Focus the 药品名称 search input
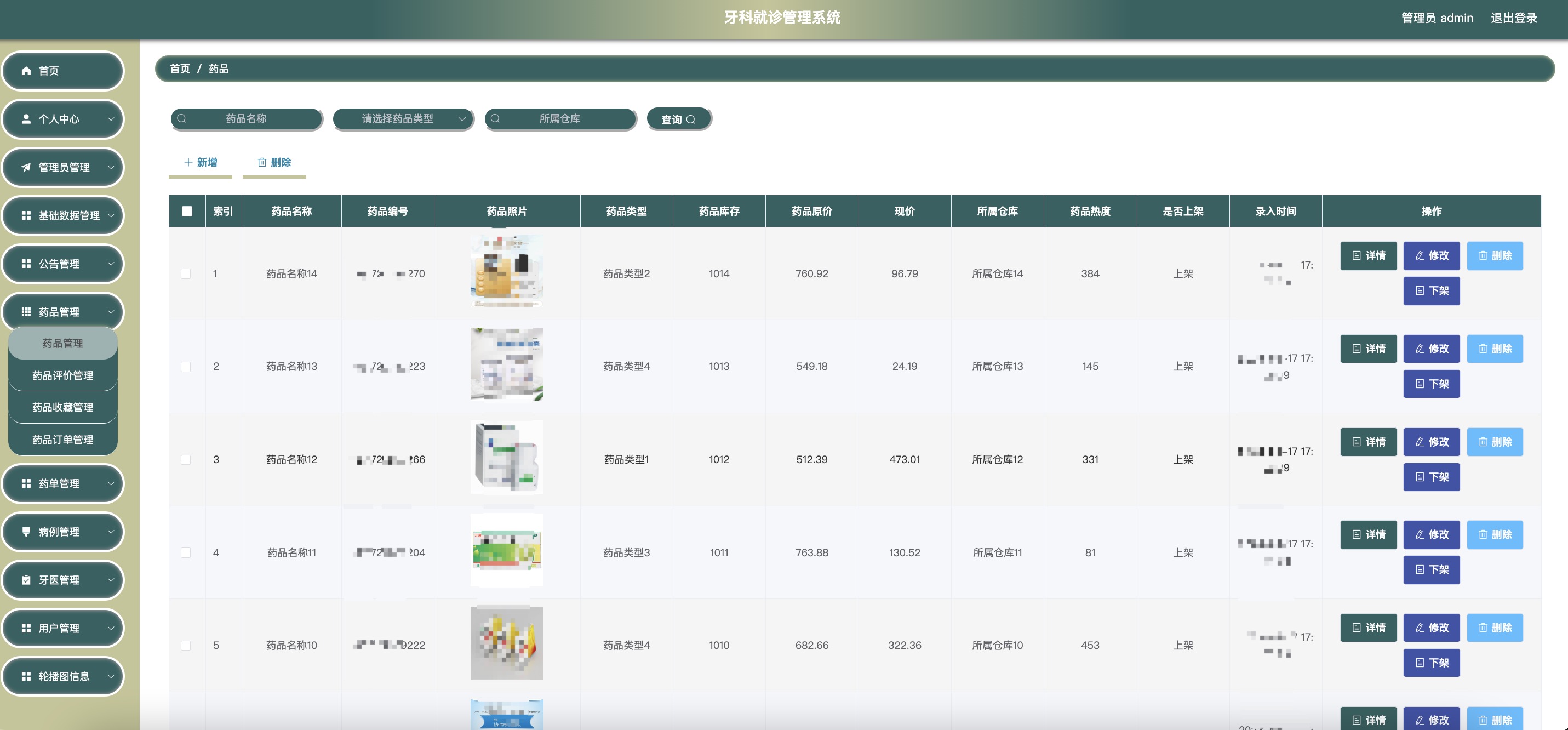 pos(247,119)
